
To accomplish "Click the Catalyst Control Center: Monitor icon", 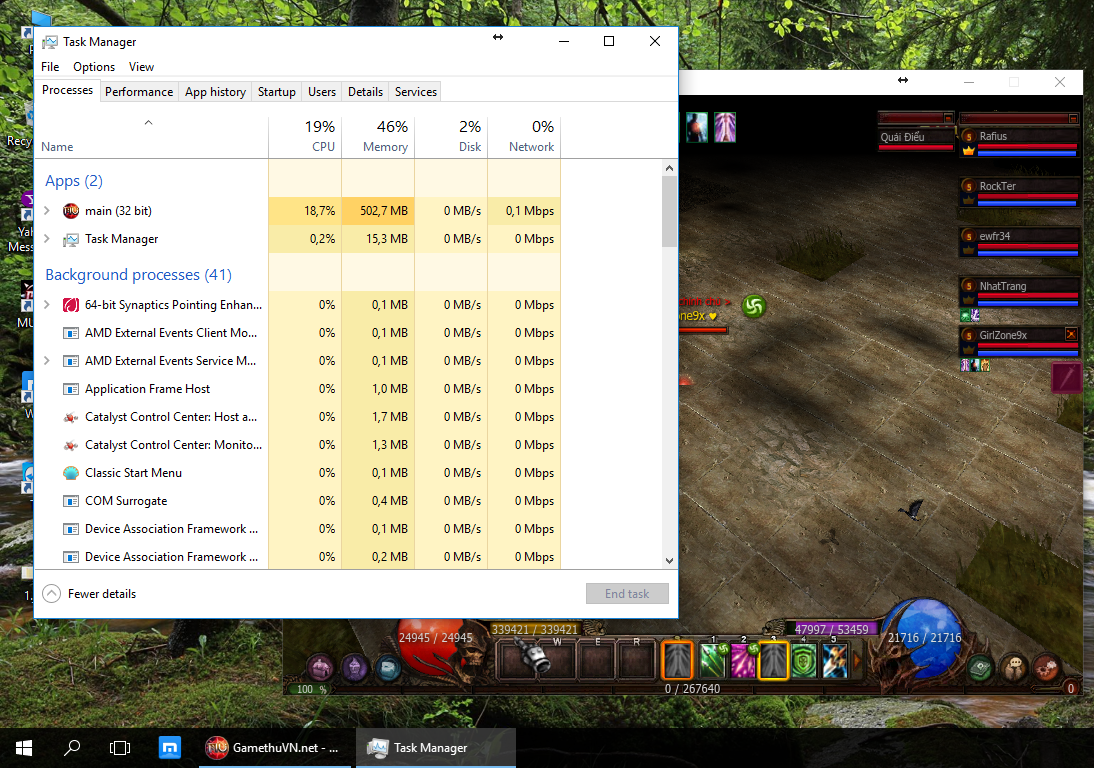I will (71, 445).
